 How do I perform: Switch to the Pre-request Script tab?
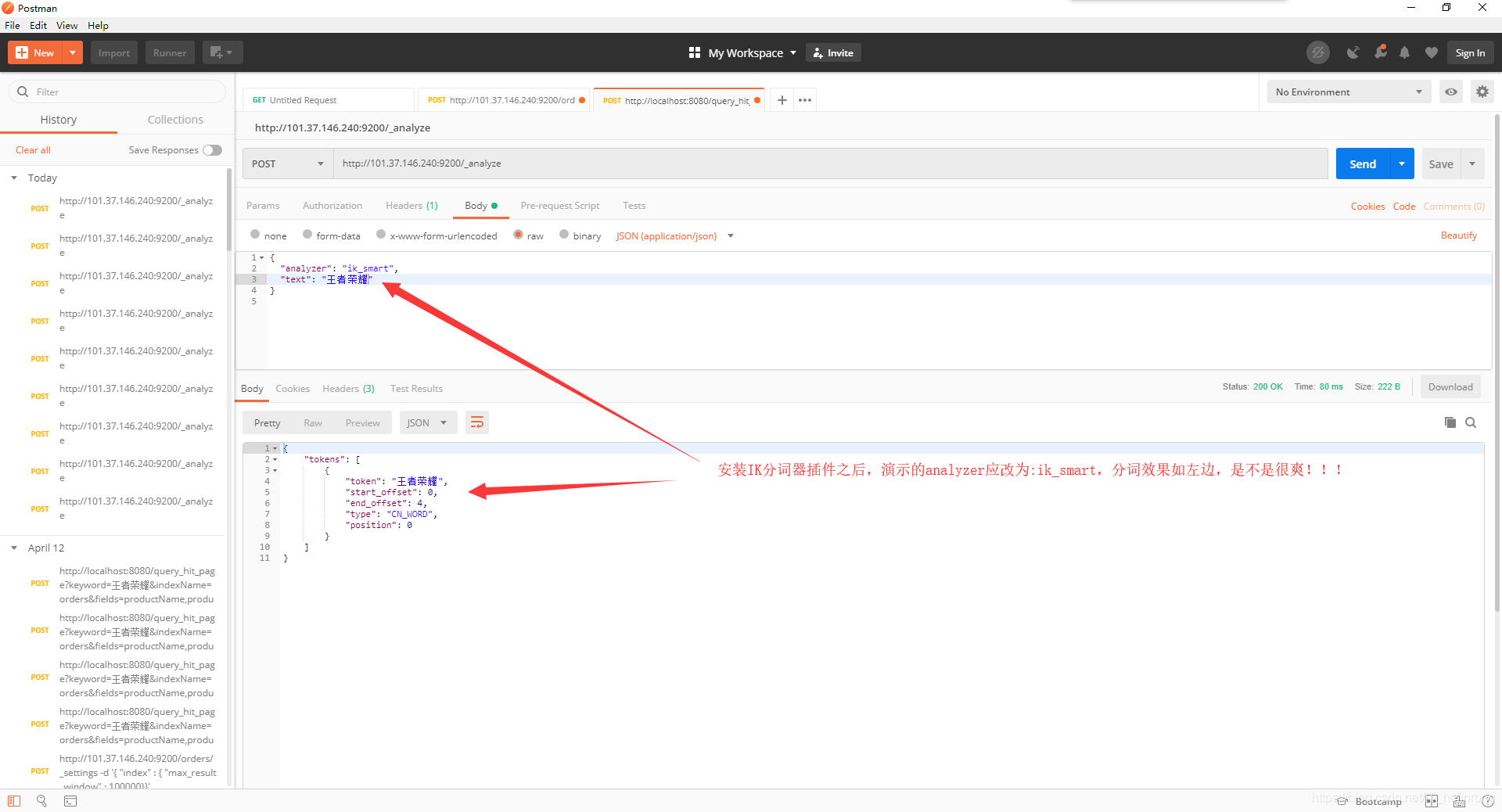coord(560,206)
